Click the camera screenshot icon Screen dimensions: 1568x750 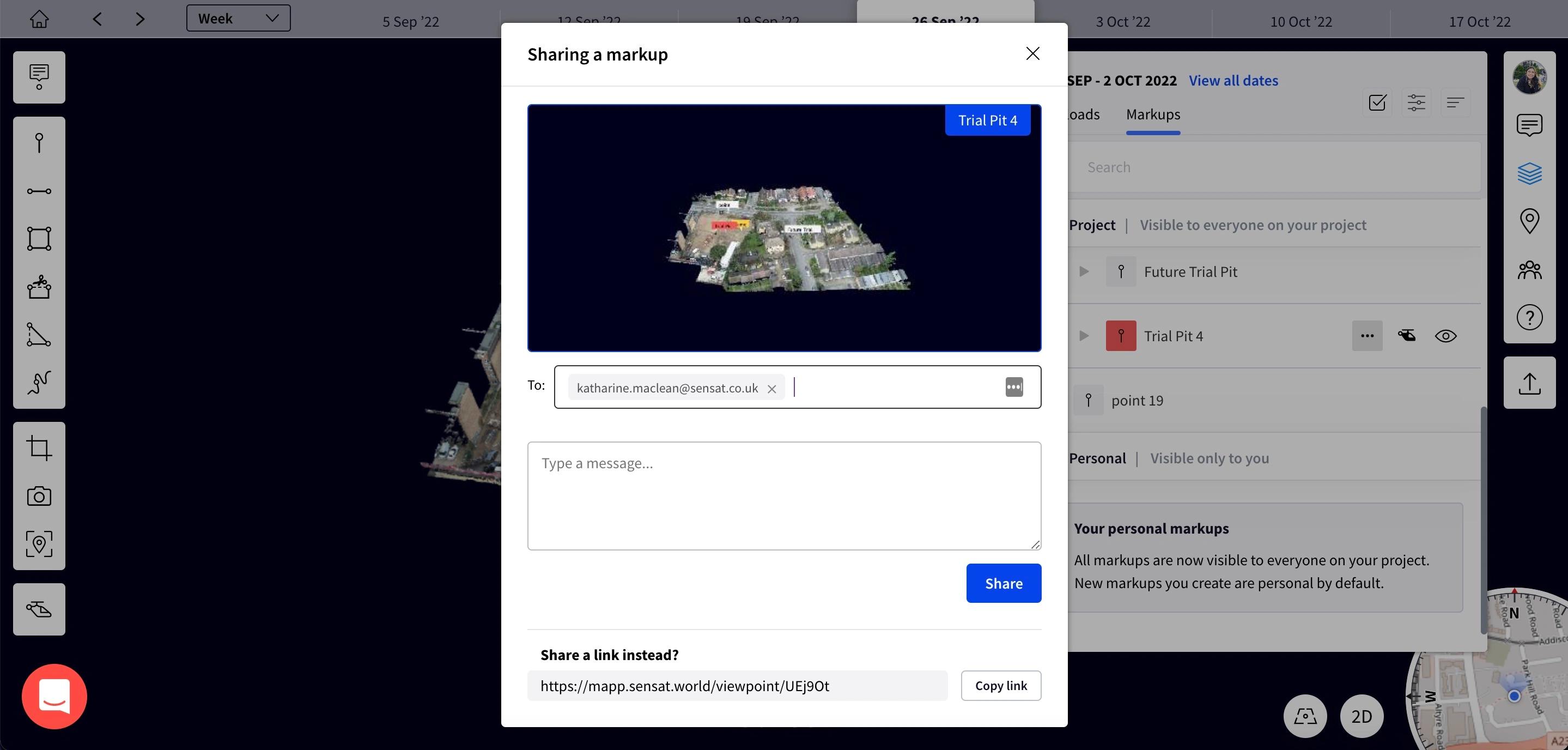pos(39,496)
